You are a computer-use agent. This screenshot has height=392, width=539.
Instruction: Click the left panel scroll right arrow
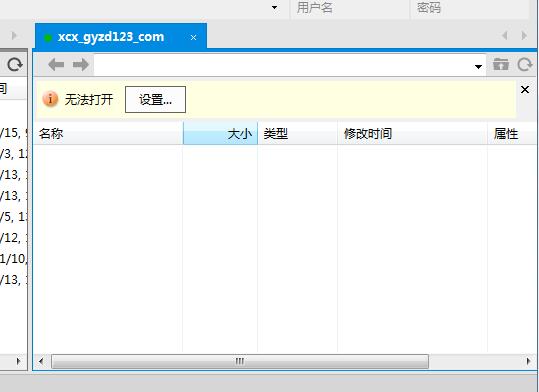(x=18, y=361)
